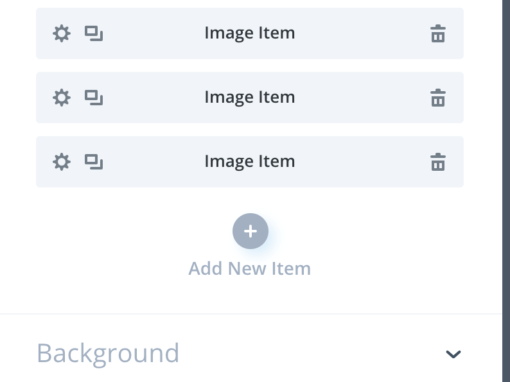Duplicate the first Image Item
The height and width of the screenshot is (382, 510).
tap(94, 34)
